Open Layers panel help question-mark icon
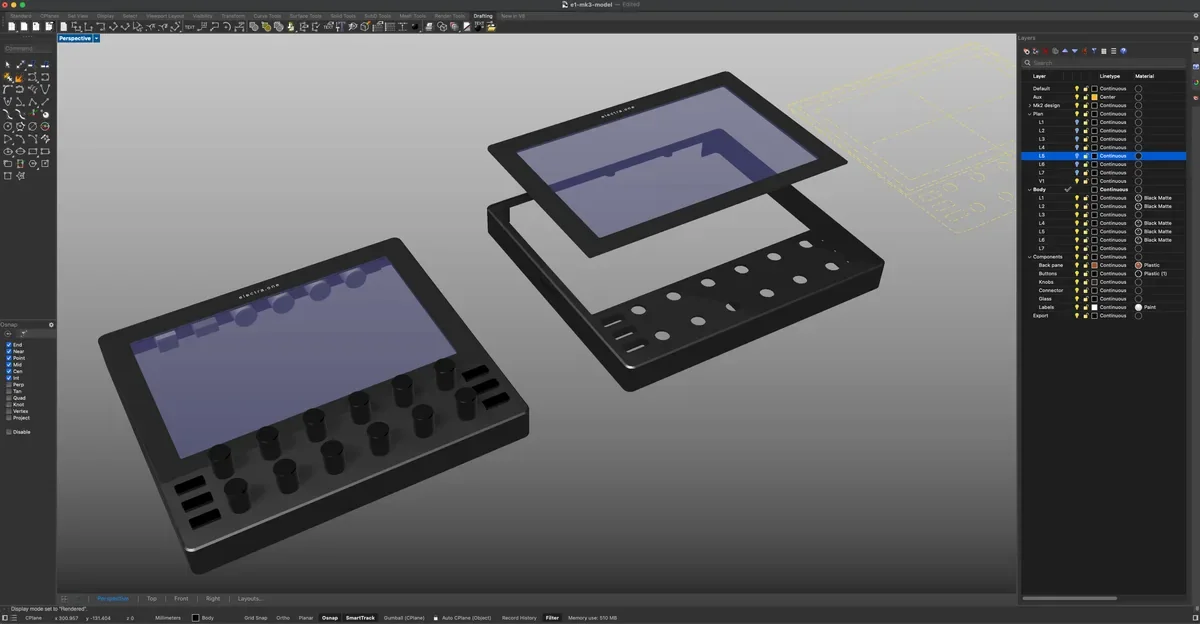Screen dimensions: 1200x624 click(x=1123, y=51)
